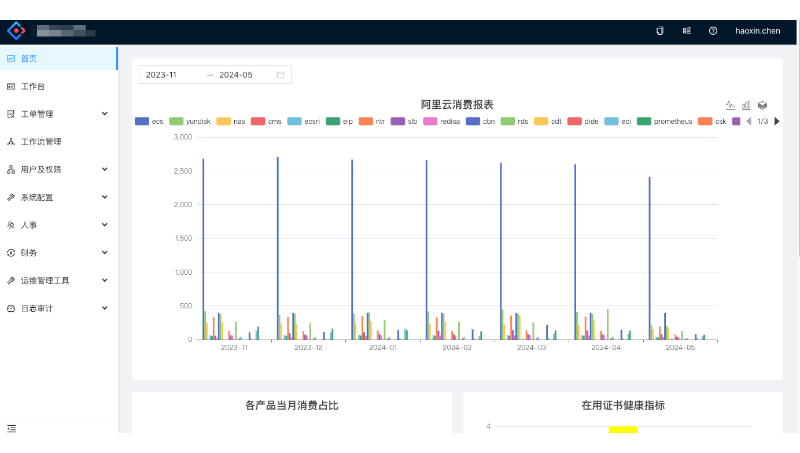The image size is (800, 453).
Task: Click the 财务 menu label
Action: pyautogui.click(x=29, y=253)
